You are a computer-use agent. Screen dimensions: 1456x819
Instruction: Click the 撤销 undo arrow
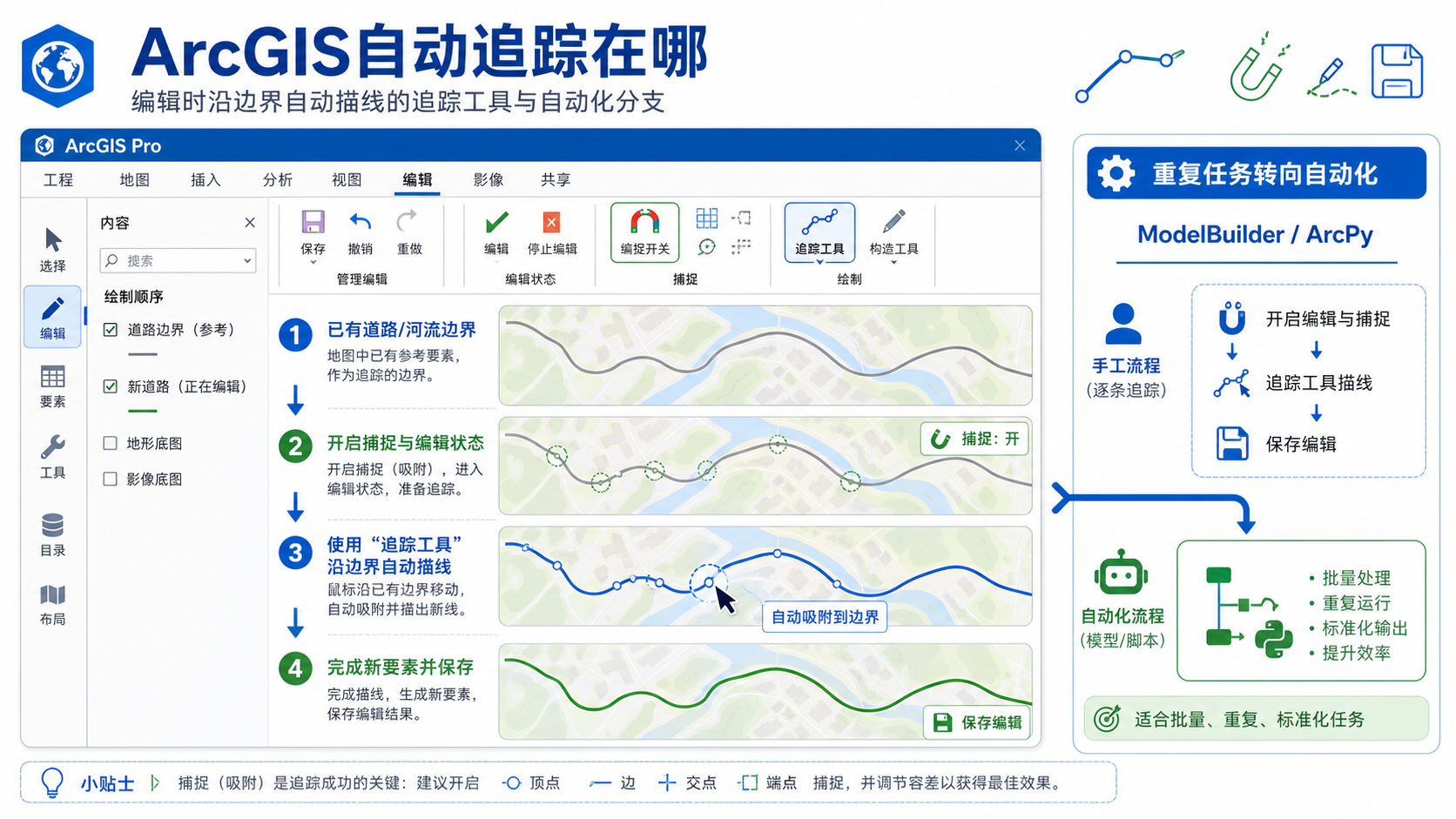[360, 222]
